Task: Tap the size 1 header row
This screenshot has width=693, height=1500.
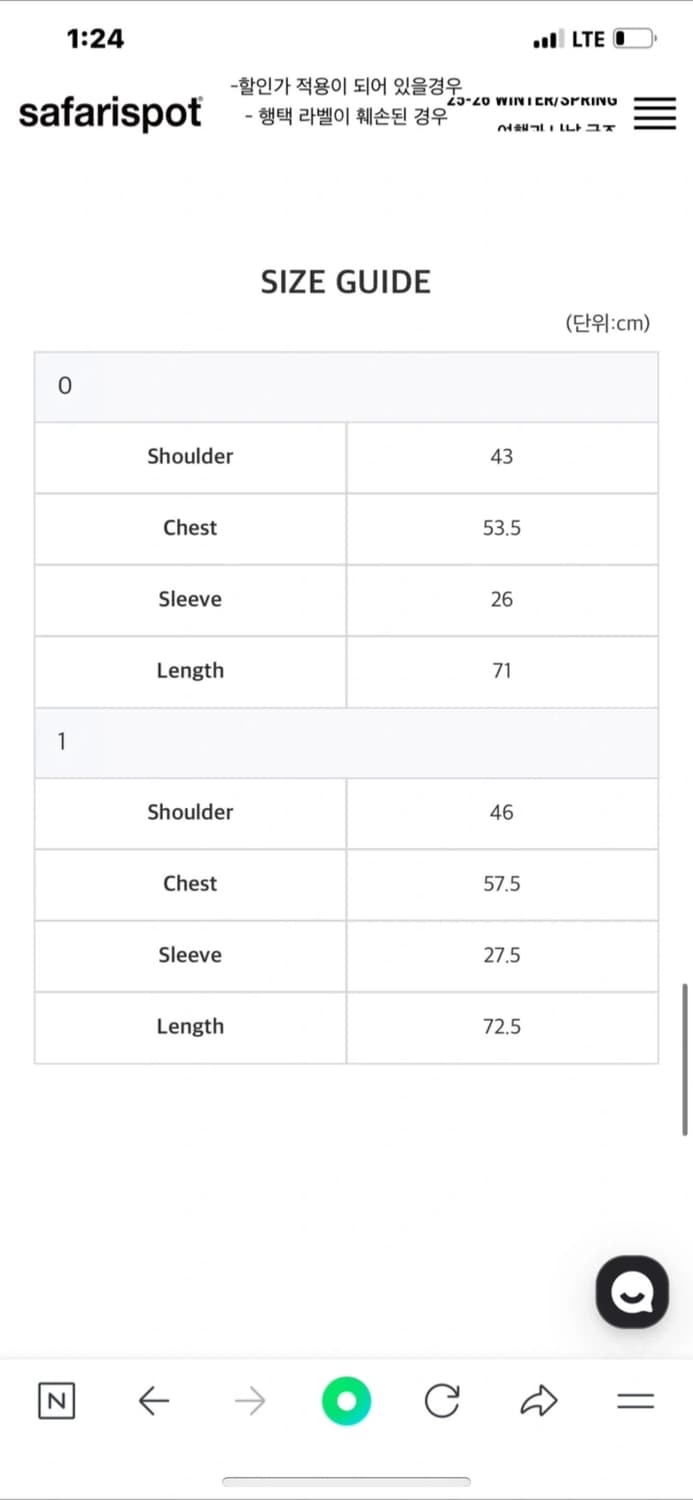Action: tap(346, 742)
